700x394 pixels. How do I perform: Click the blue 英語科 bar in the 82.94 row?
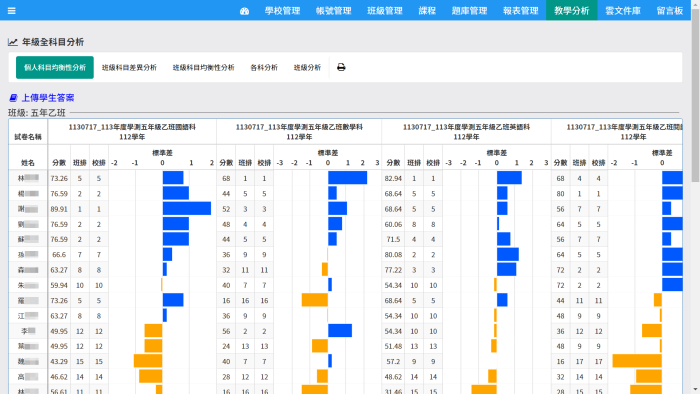pyautogui.click(x=509, y=178)
